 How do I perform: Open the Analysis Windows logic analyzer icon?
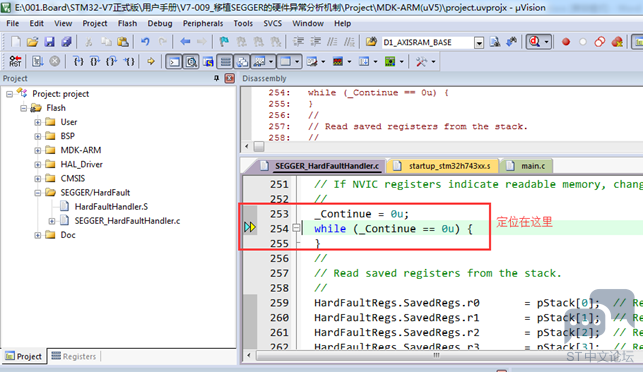[338, 62]
